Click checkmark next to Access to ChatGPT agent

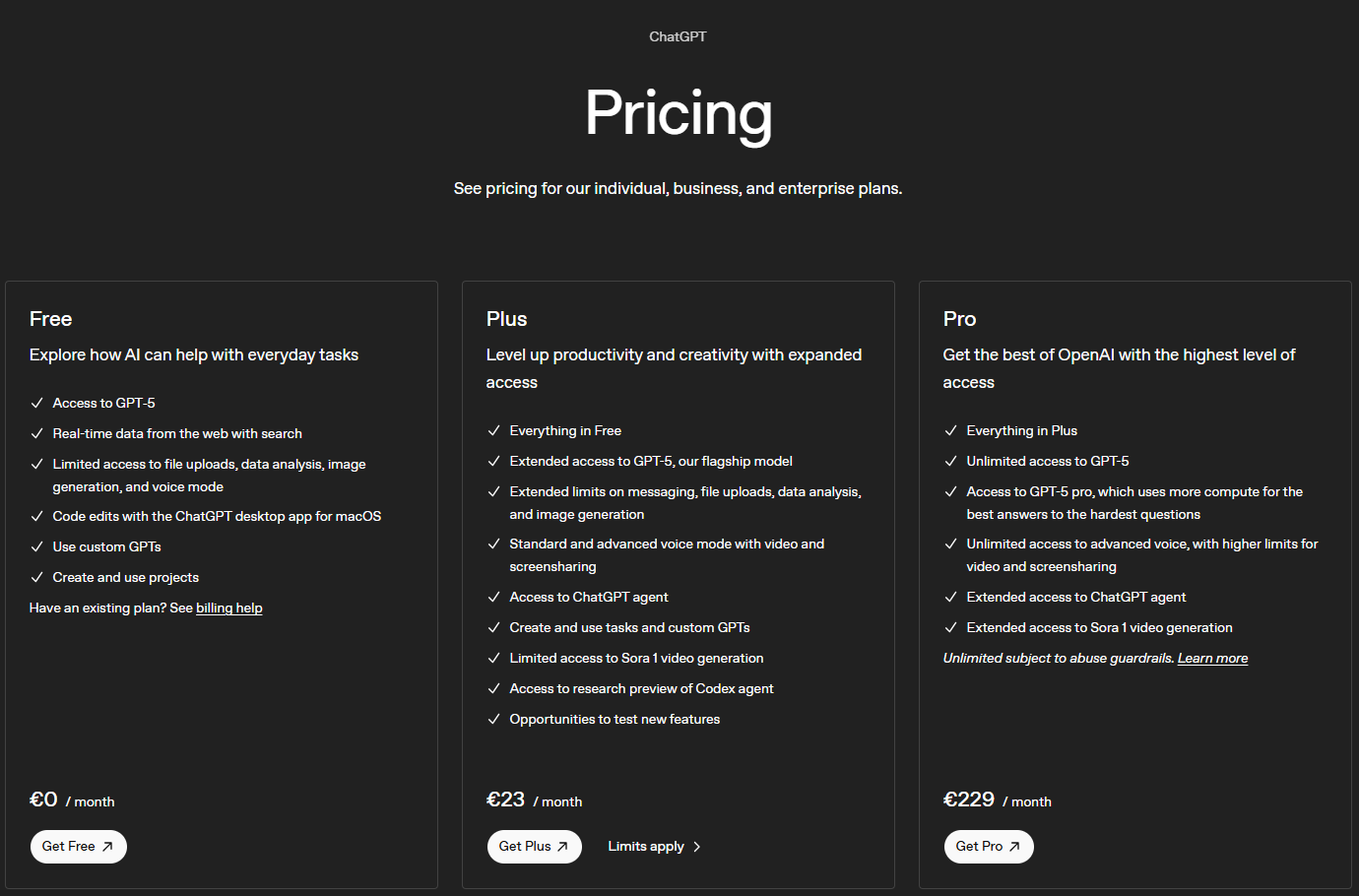494,598
